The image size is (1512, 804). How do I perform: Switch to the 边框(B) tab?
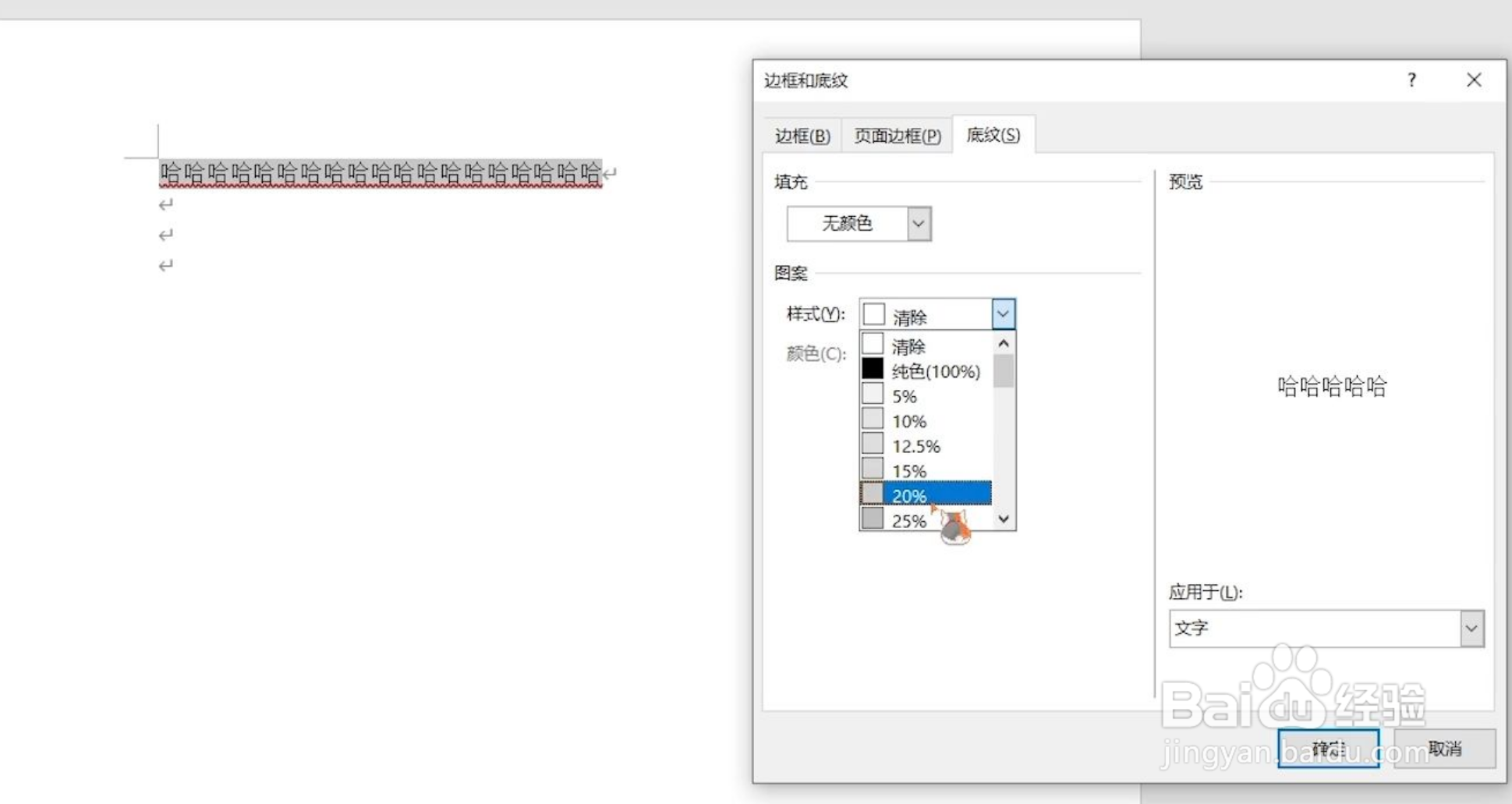[802, 136]
